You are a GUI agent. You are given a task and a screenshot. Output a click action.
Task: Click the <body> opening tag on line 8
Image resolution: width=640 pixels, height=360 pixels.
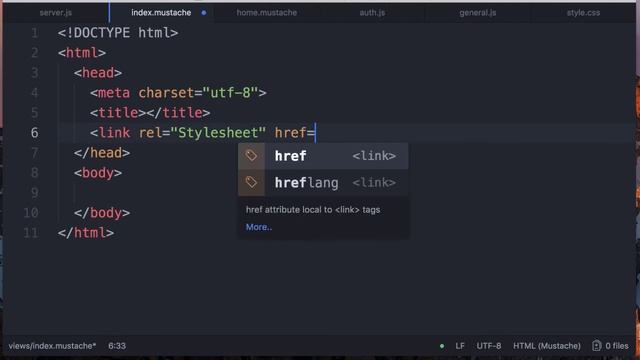98,173
